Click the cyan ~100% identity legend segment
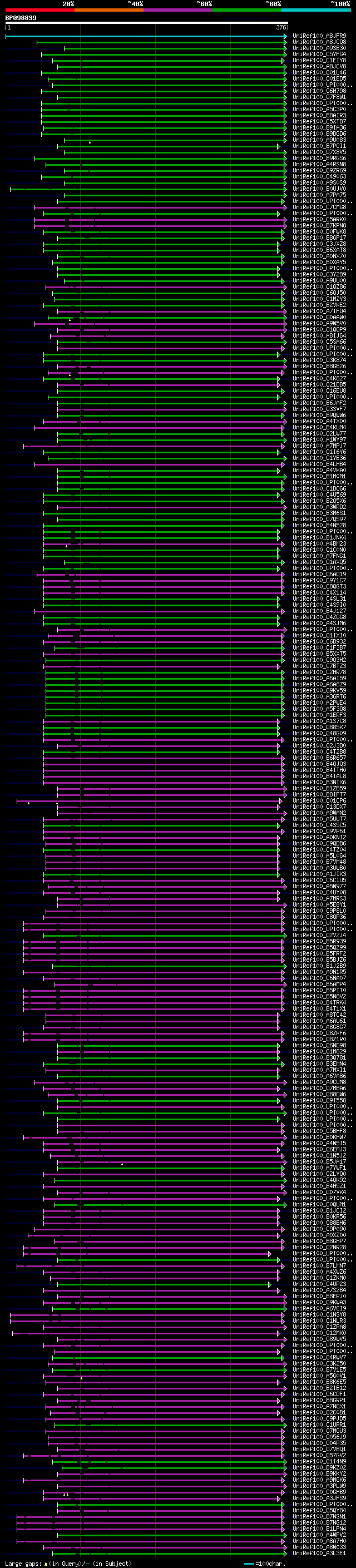Image resolution: width=356 pixels, height=1568 pixels. pyautogui.click(x=316, y=10)
